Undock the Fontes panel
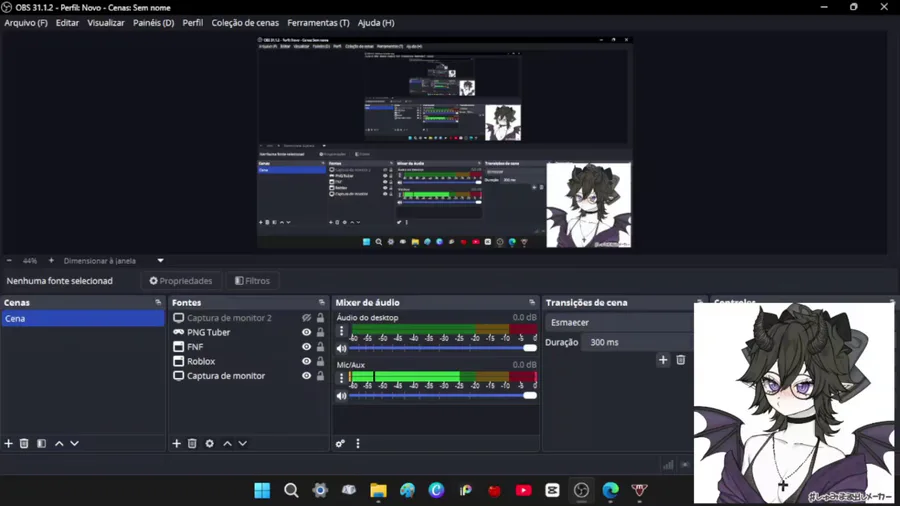This screenshot has height=506, width=900. tap(321, 302)
